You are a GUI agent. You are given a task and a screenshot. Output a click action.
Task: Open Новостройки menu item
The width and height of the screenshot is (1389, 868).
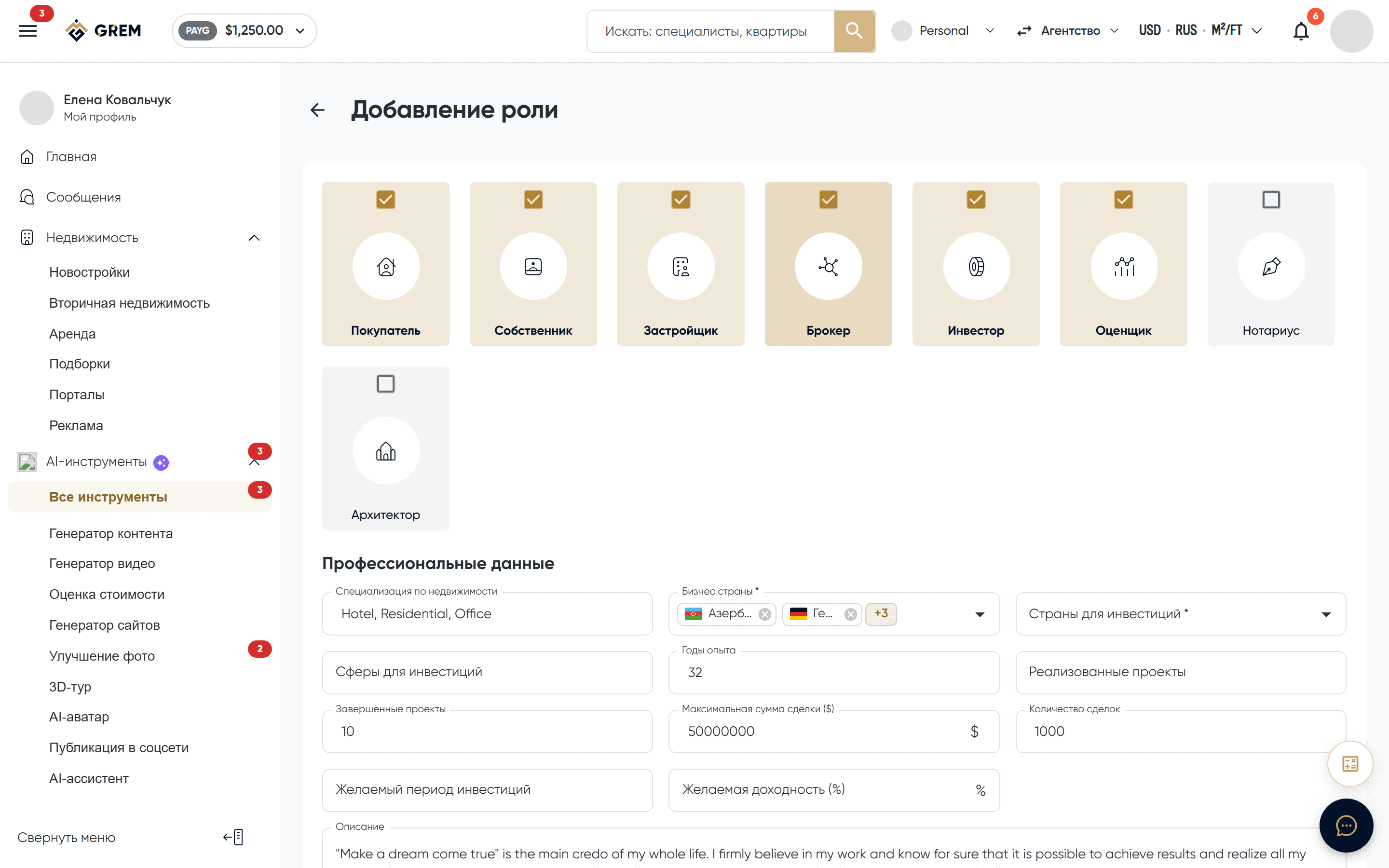coord(90,272)
